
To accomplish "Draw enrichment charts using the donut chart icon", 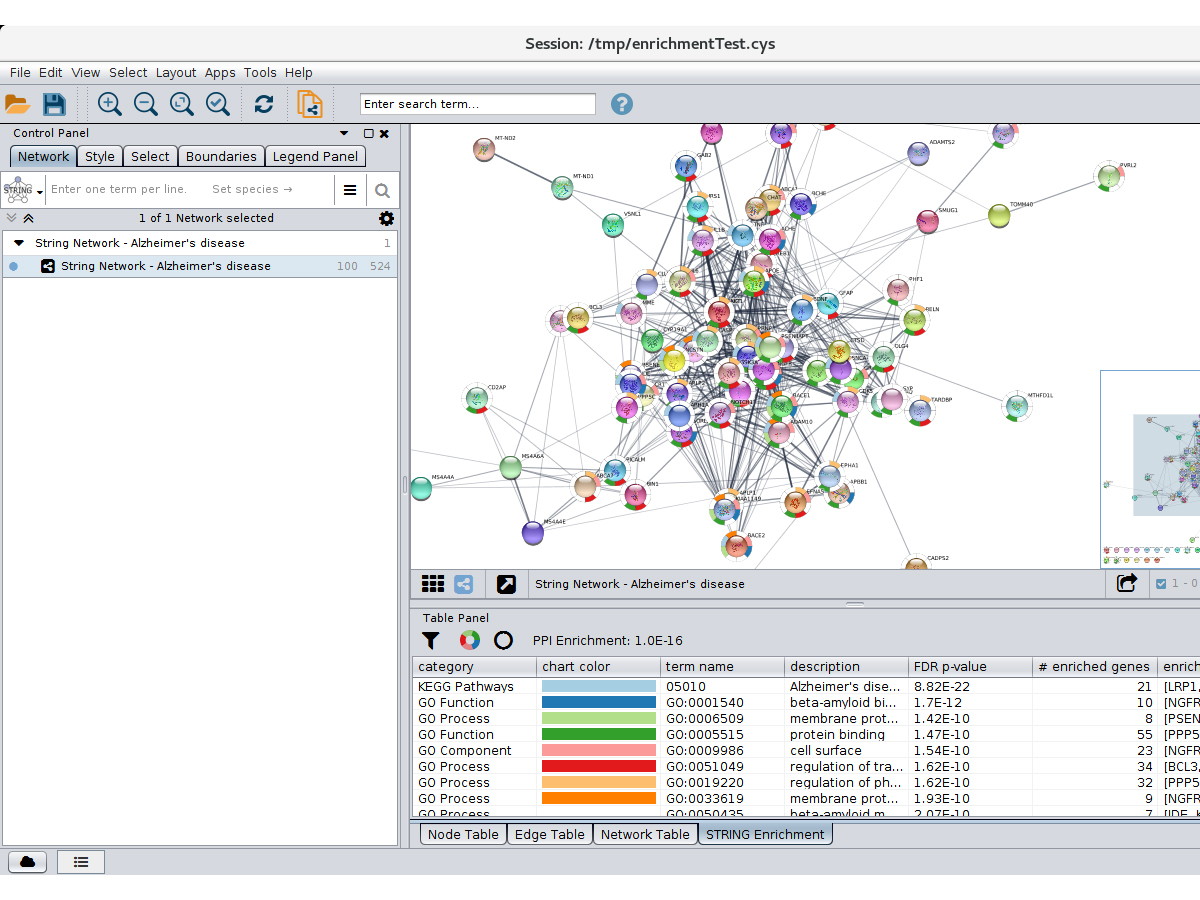I will (469, 640).
